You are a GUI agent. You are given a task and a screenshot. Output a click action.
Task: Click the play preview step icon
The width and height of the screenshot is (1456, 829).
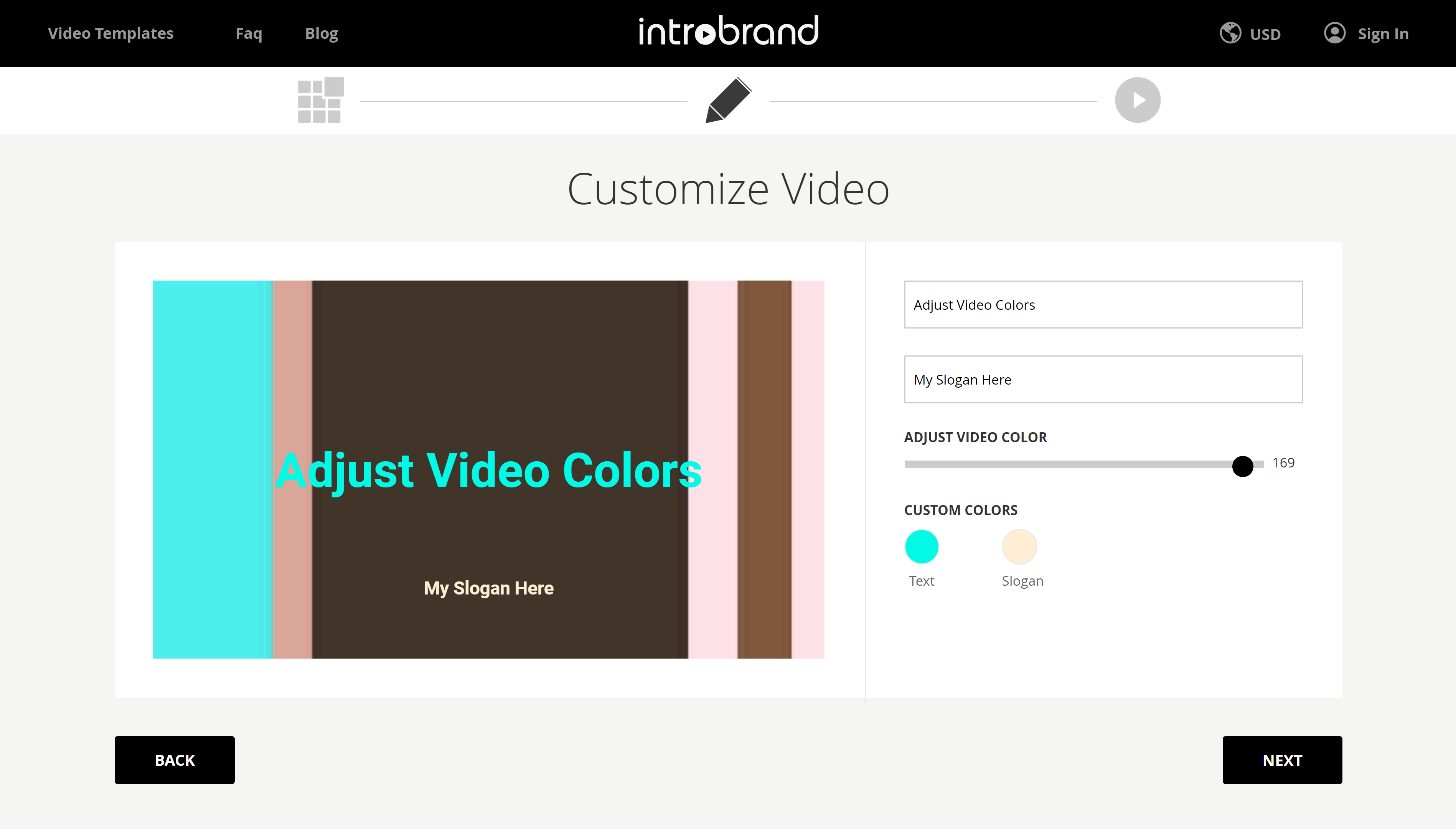(1137, 100)
